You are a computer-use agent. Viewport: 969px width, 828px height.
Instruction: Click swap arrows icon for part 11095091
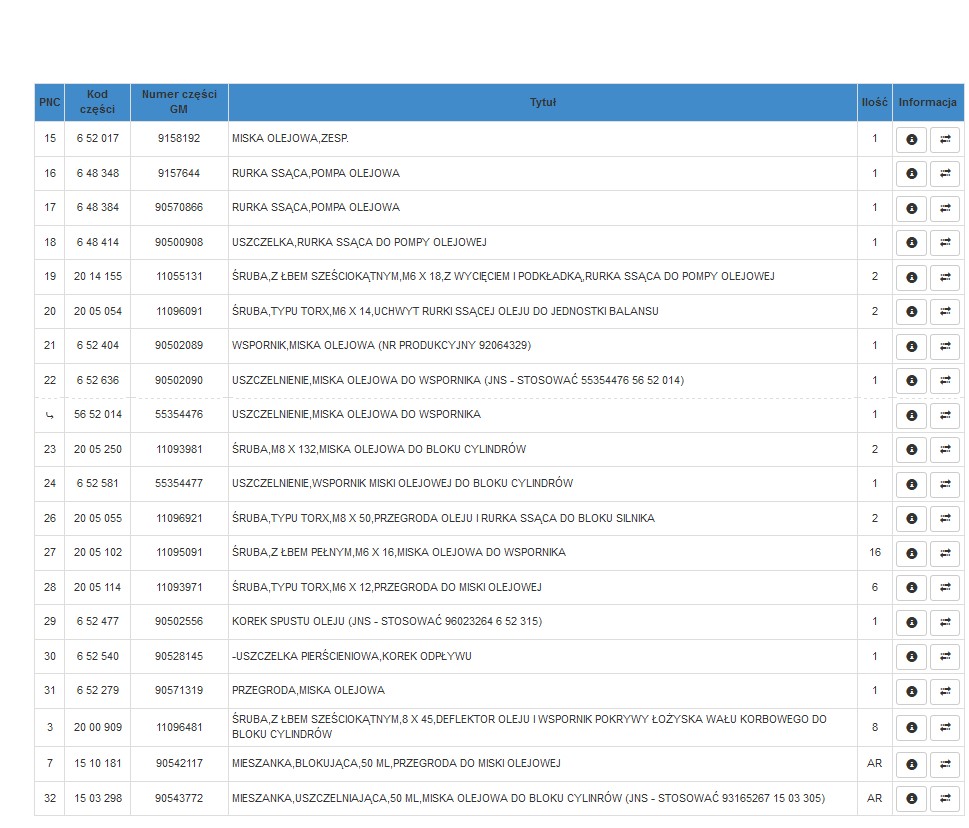tap(945, 553)
